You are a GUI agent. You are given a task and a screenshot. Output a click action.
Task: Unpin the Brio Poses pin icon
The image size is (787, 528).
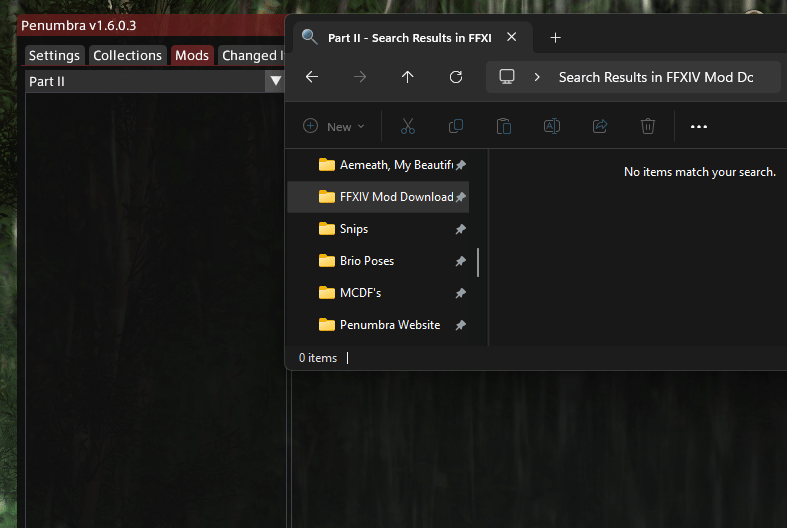click(460, 261)
